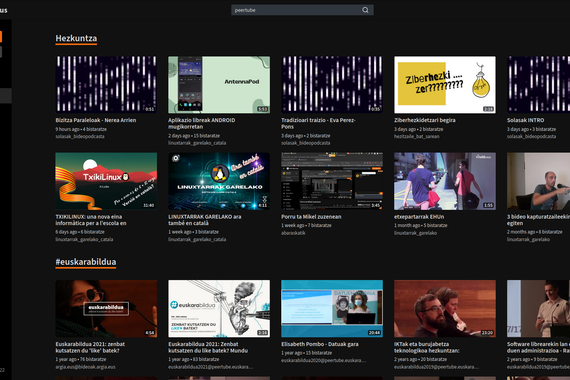570x380 pixels.
Task: Open LINUXTARRAK GARELAKO thumbnail image
Action: coord(219,181)
